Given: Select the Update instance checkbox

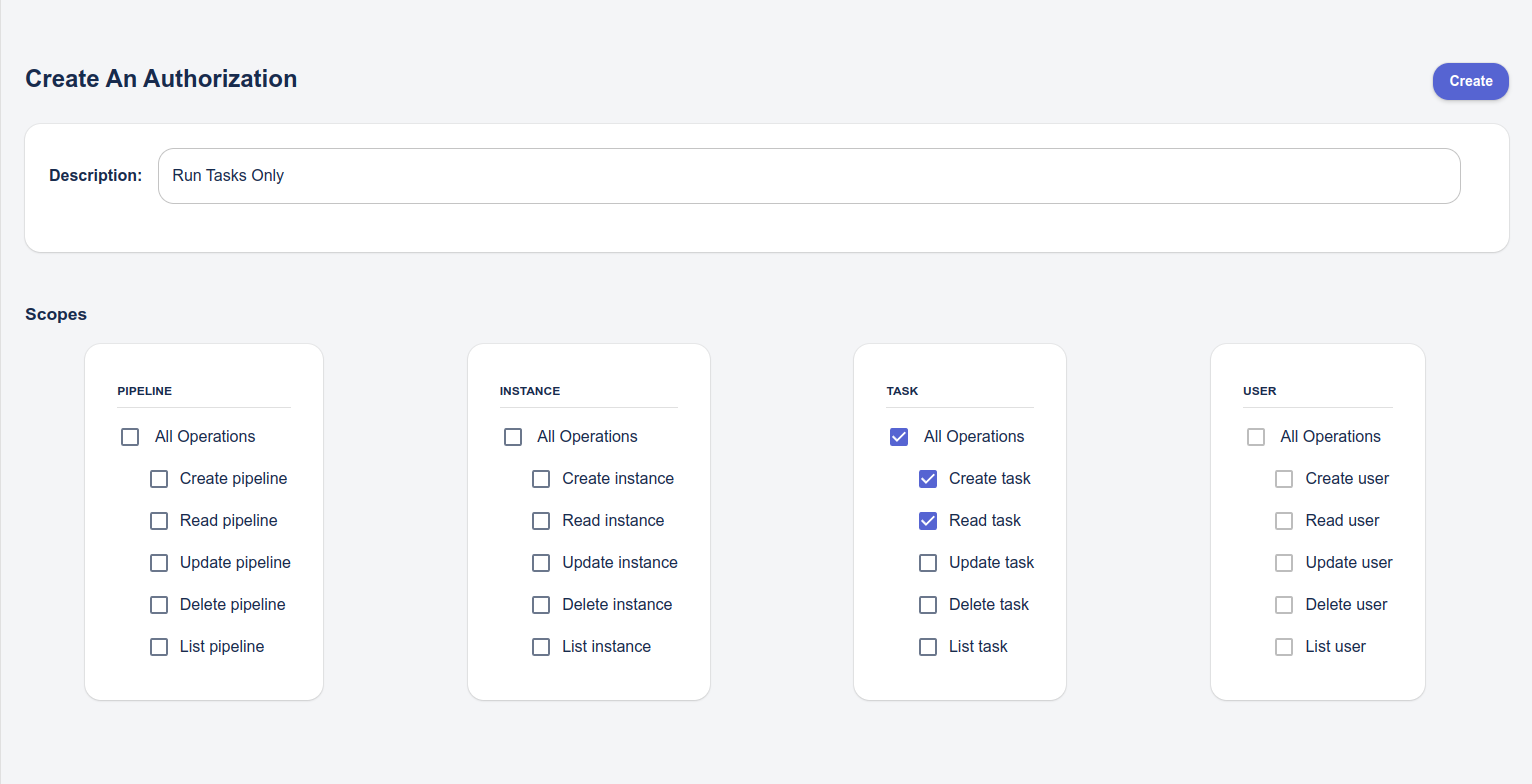Looking at the screenshot, I should 541,563.
